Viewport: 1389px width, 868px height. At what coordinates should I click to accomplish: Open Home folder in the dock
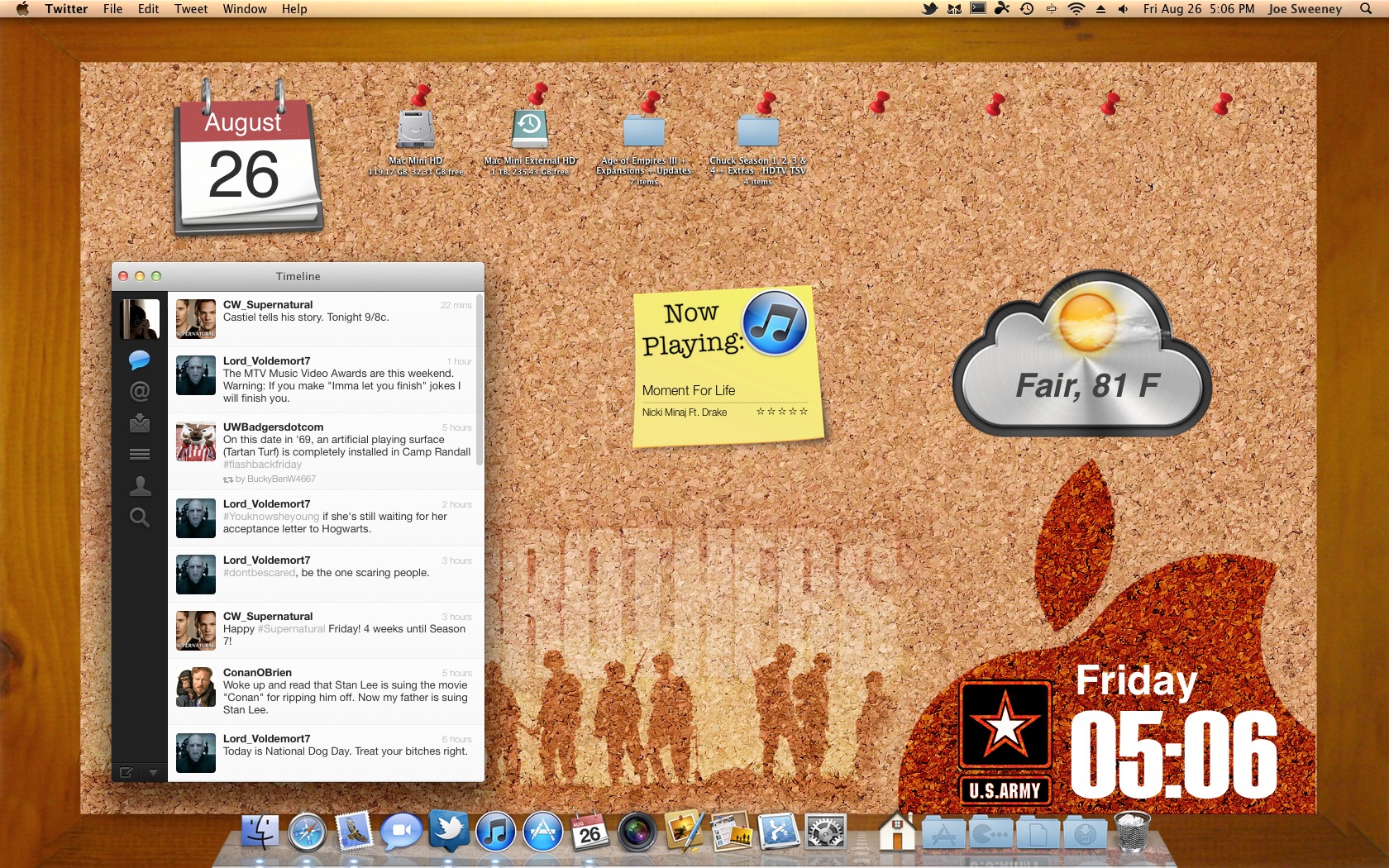pyautogui.click(x=897, y=832)
